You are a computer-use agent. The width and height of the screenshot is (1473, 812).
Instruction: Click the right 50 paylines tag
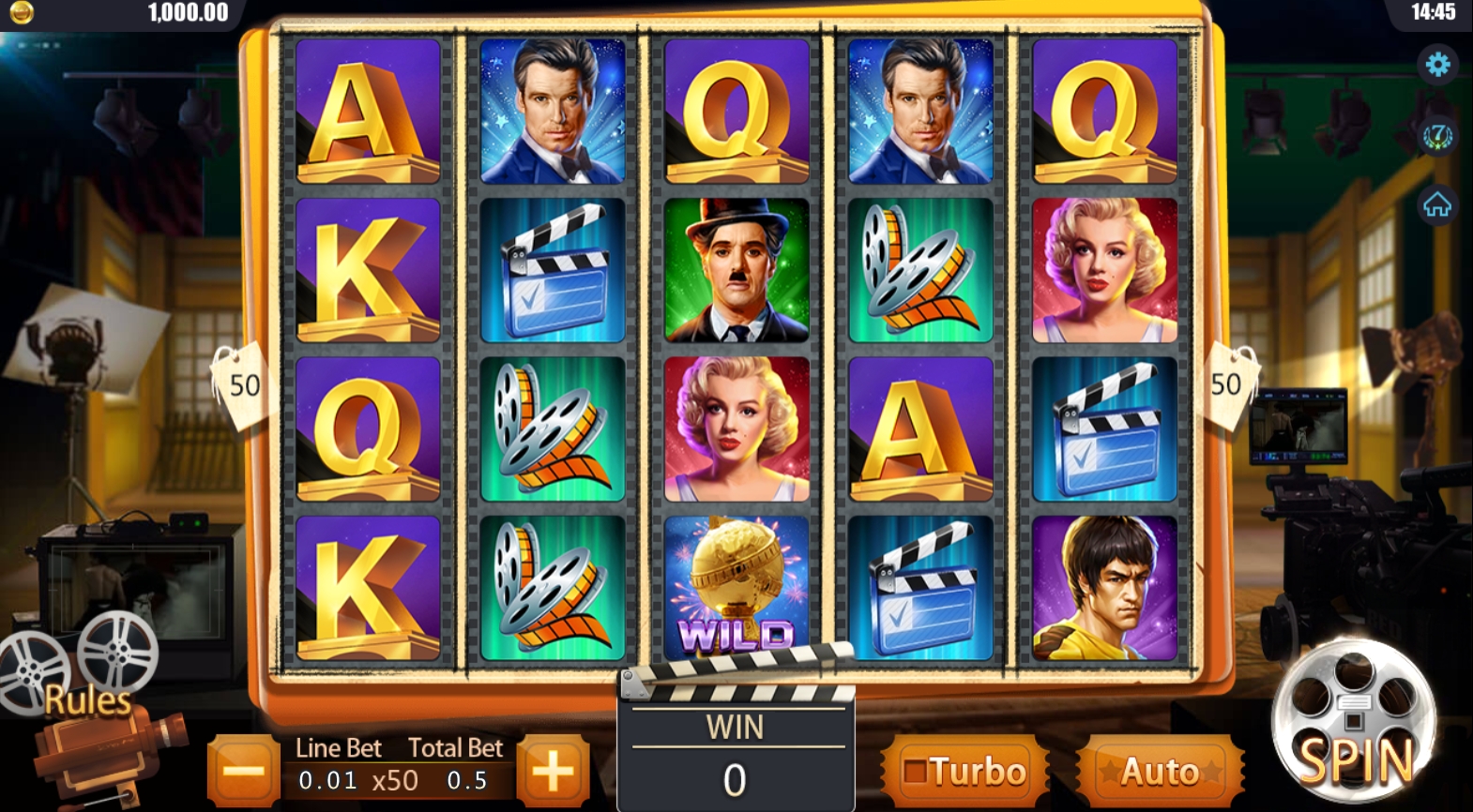tap(1230, 385)
